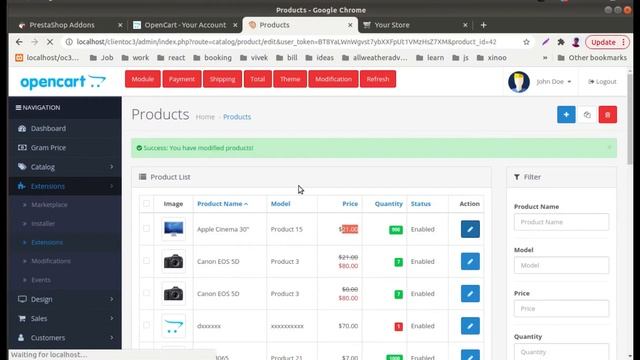Click the Price filter input field

coord(561,309)
